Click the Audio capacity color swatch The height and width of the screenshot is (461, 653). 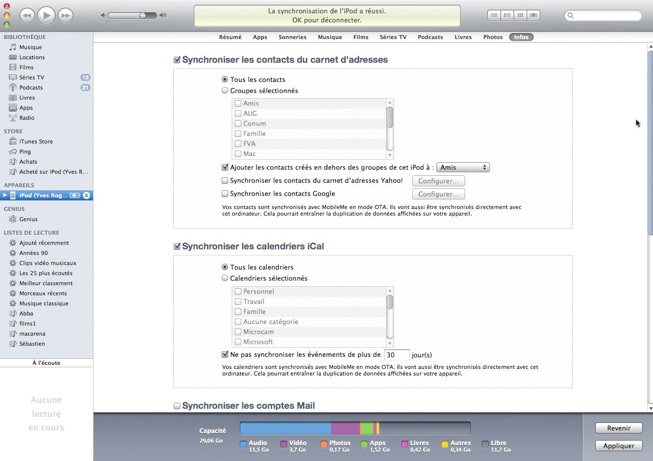(244, 444)
